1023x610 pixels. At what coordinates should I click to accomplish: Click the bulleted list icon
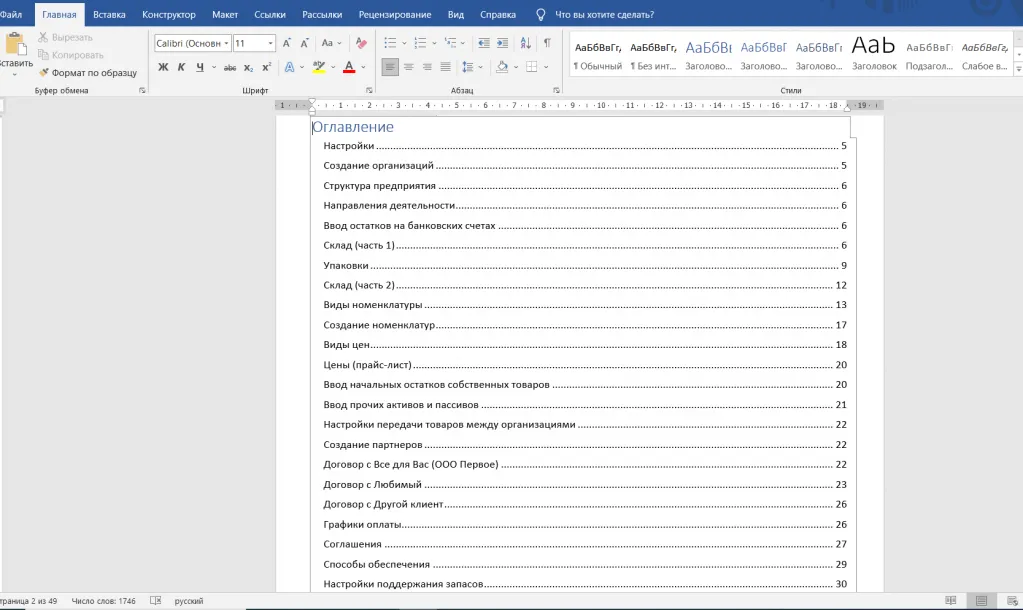(389, 43)
